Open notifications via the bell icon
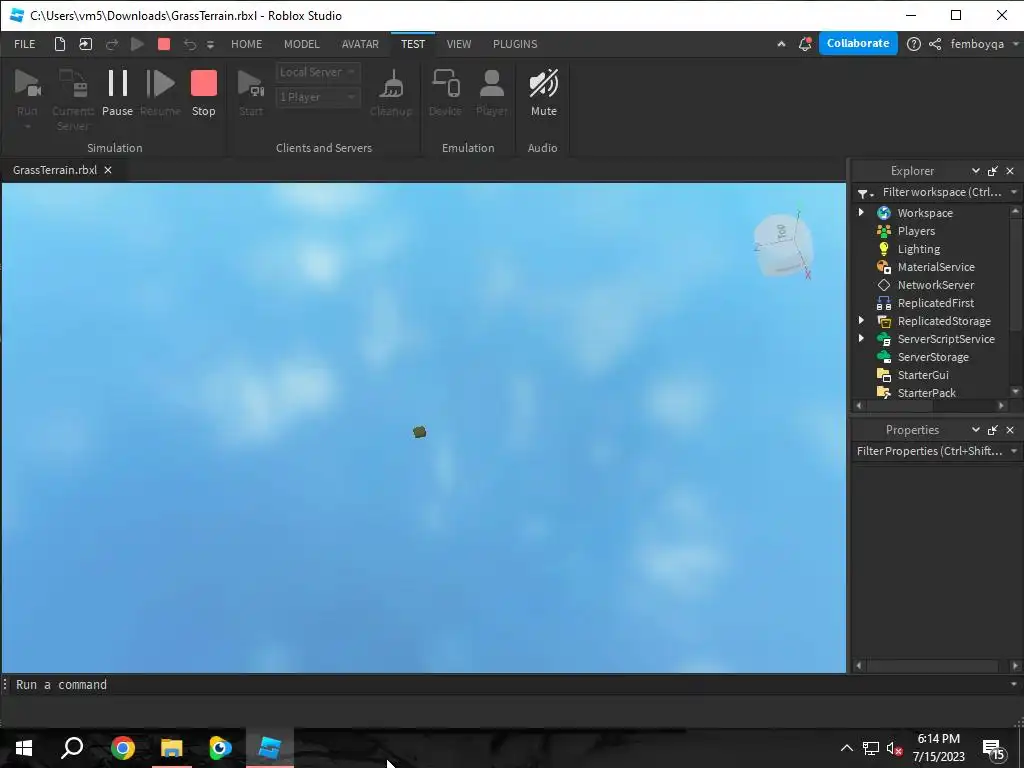1024x768 pixels. [x=805, y=44]
